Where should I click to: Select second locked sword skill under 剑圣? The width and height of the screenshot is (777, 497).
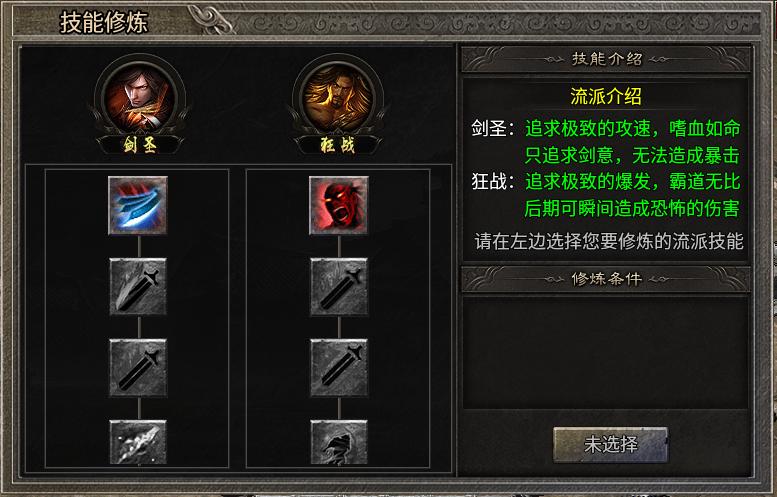(138, 286)
